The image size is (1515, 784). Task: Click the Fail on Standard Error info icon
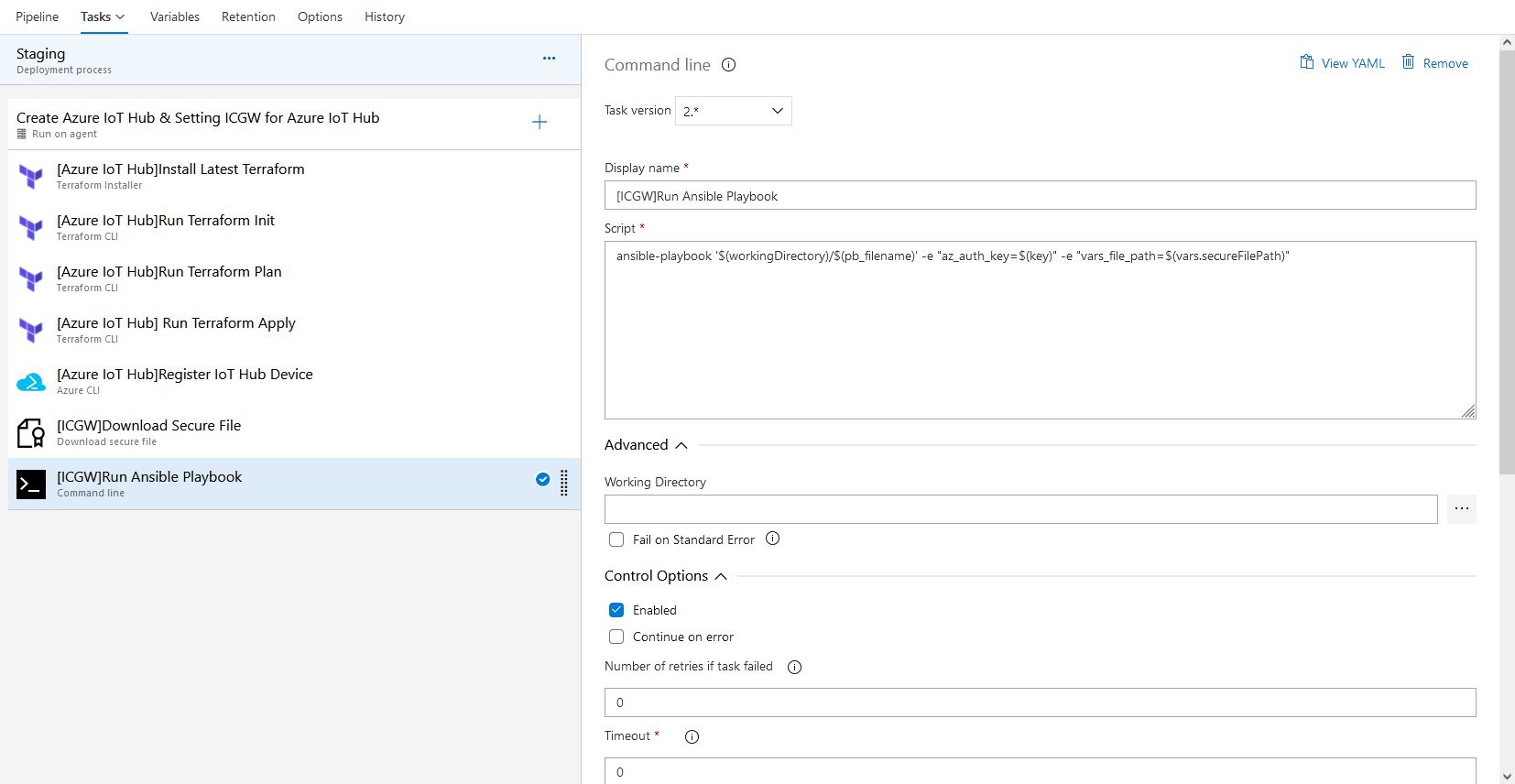(772, 539)
